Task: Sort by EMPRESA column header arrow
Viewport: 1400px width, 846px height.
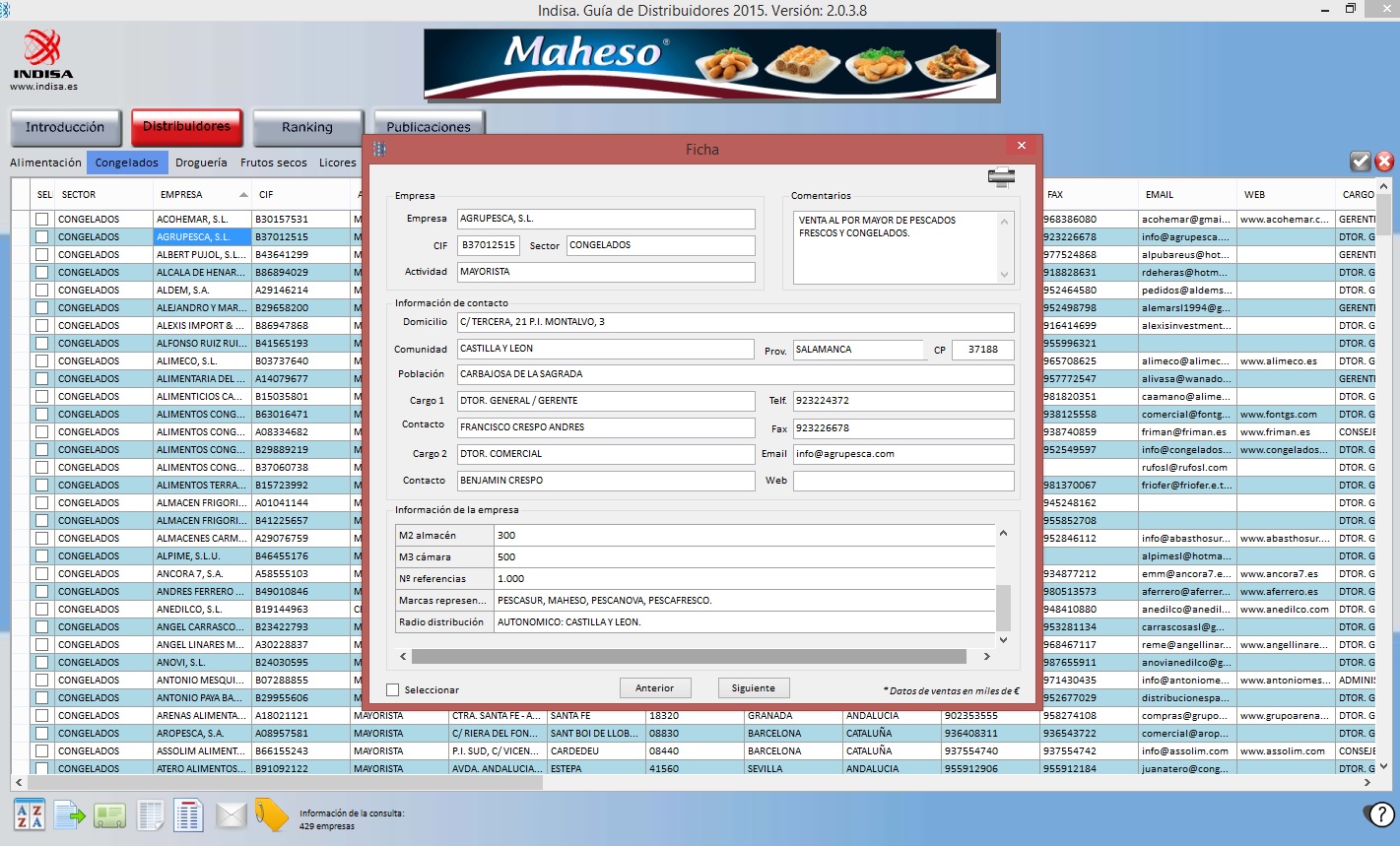Action: 243,194
